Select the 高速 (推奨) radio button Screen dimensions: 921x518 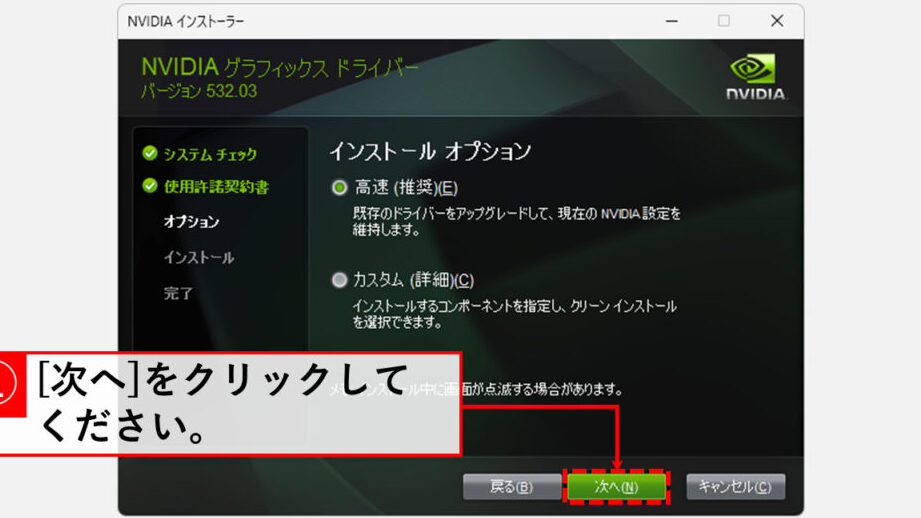click(339, 188)
